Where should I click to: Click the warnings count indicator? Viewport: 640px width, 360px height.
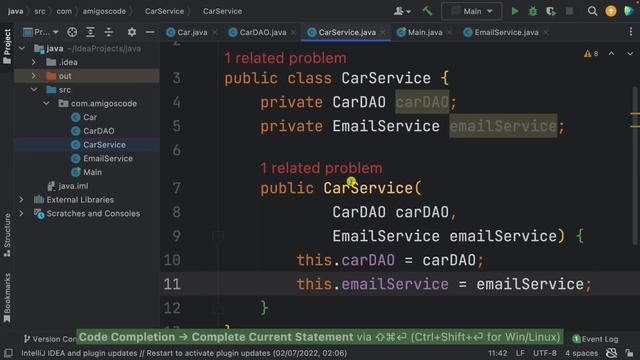(591, 53)
